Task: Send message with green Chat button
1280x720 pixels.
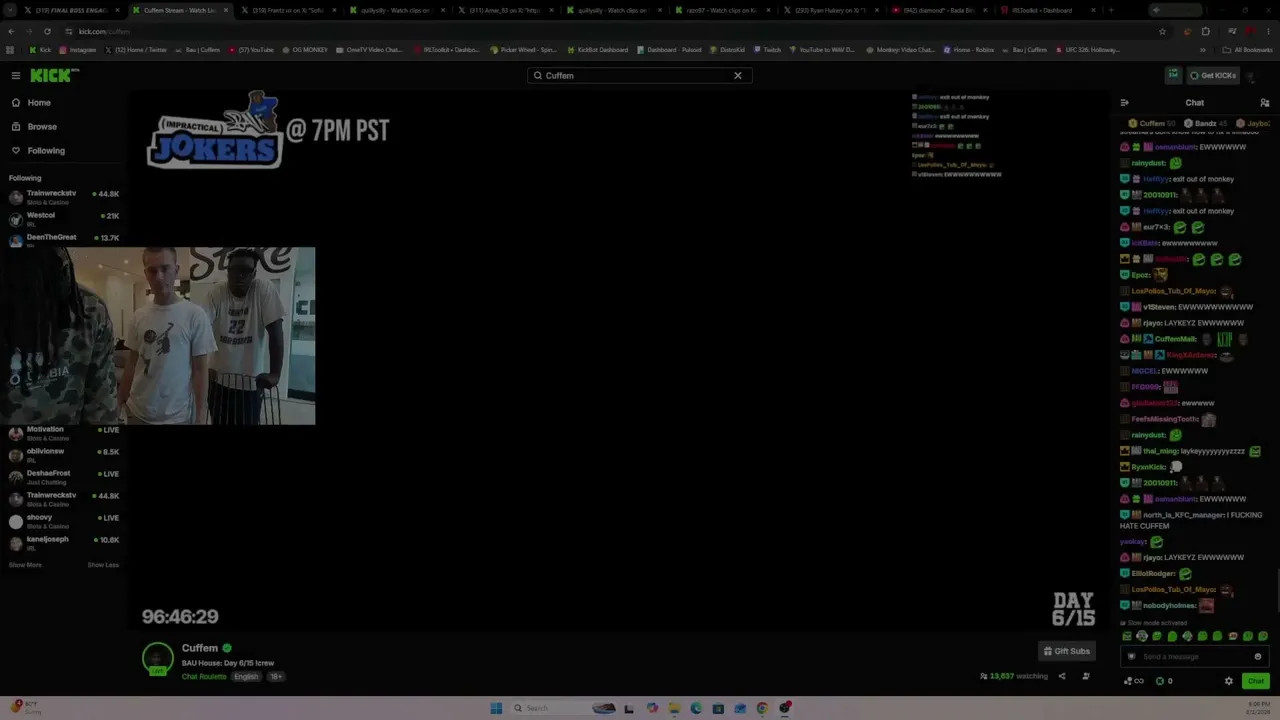Action: coord(1256,681)
